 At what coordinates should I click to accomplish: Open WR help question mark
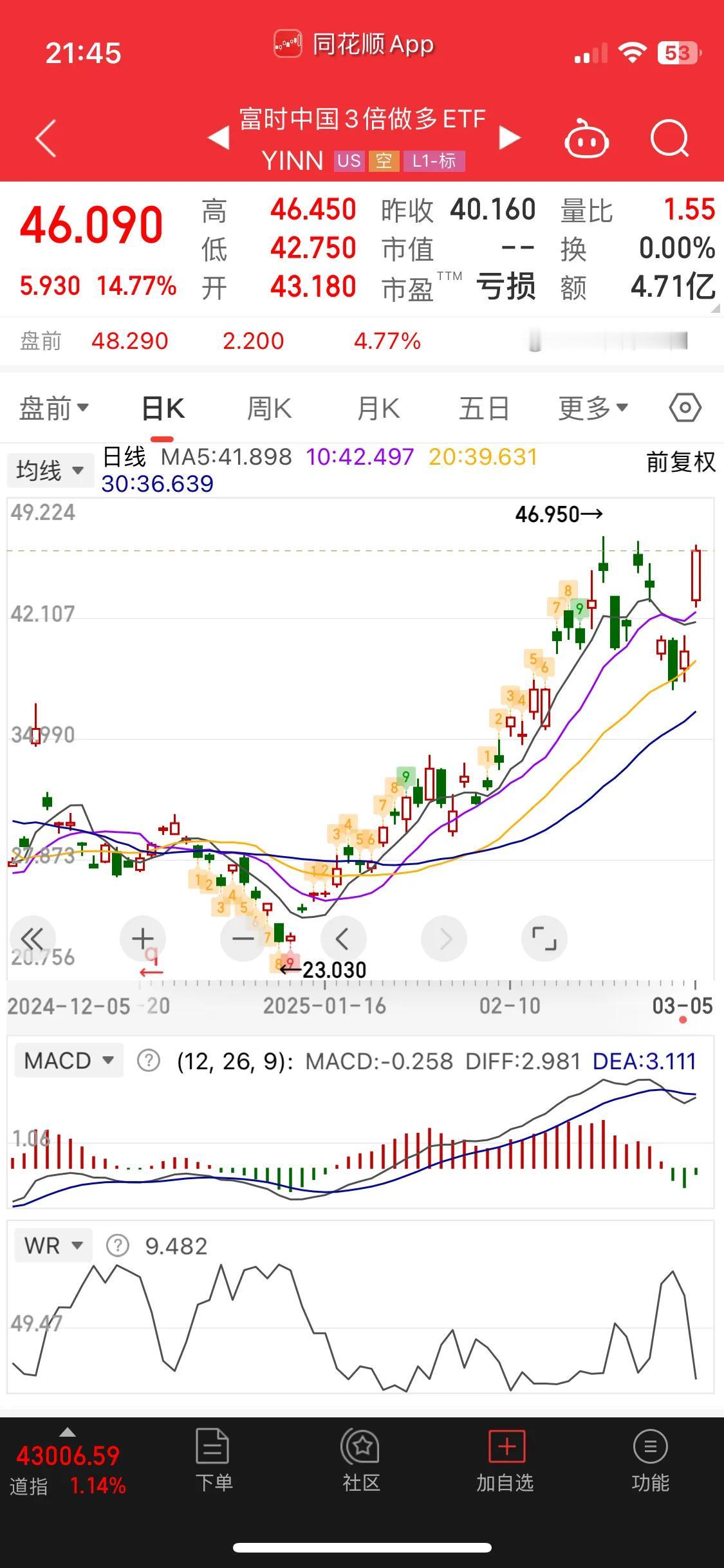[118, 1246]
